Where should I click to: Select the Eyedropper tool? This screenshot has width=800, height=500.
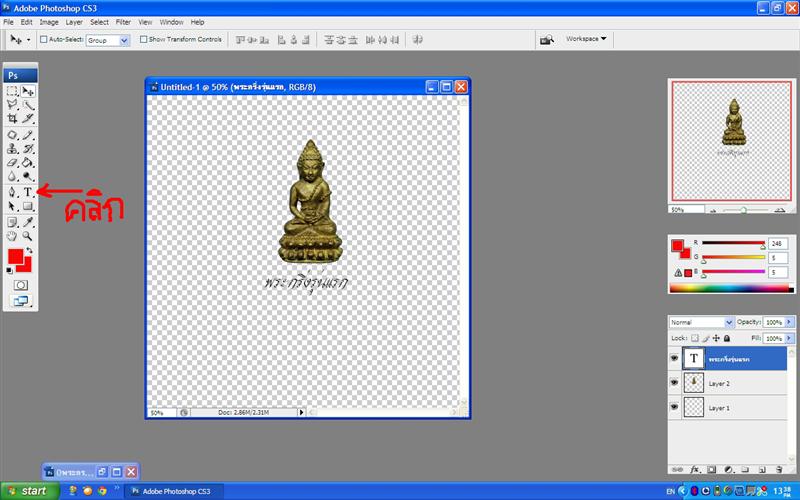point(29,221)
